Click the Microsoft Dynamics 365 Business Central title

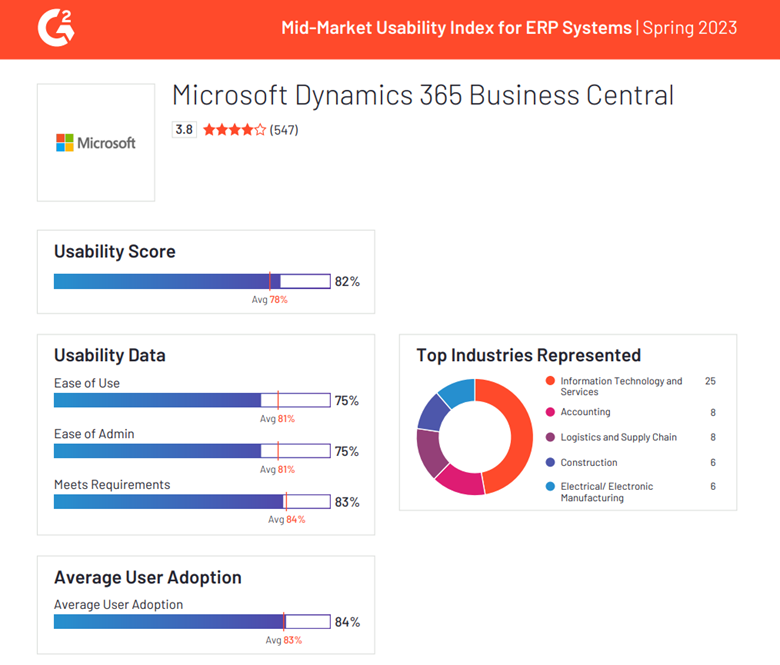[423, 95]
